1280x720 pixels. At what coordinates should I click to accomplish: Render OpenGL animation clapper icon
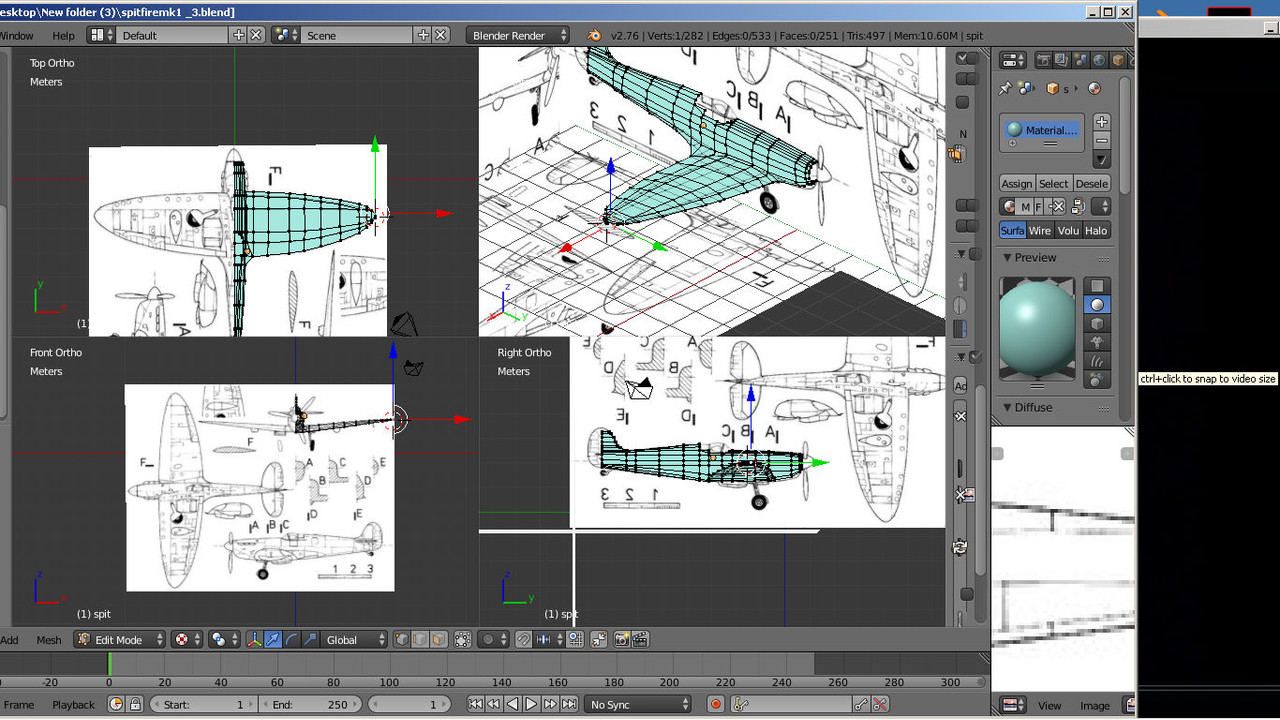[640, 640]
